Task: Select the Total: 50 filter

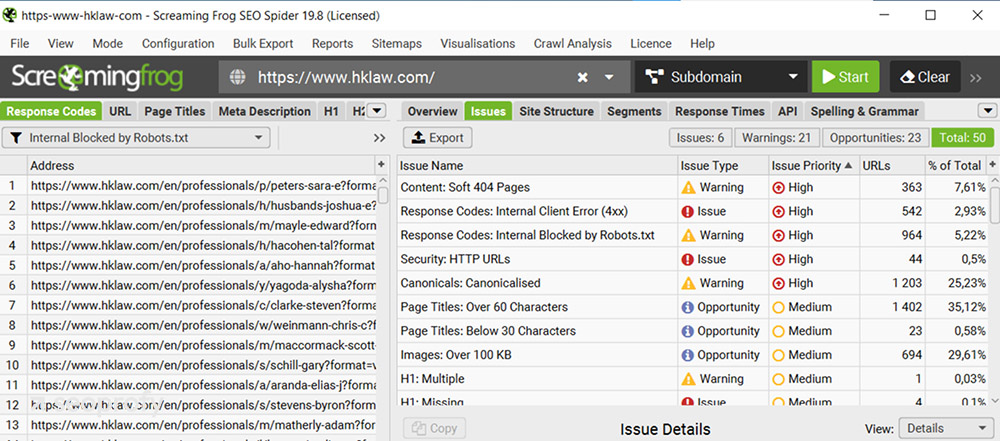Action: coord(962,138)
